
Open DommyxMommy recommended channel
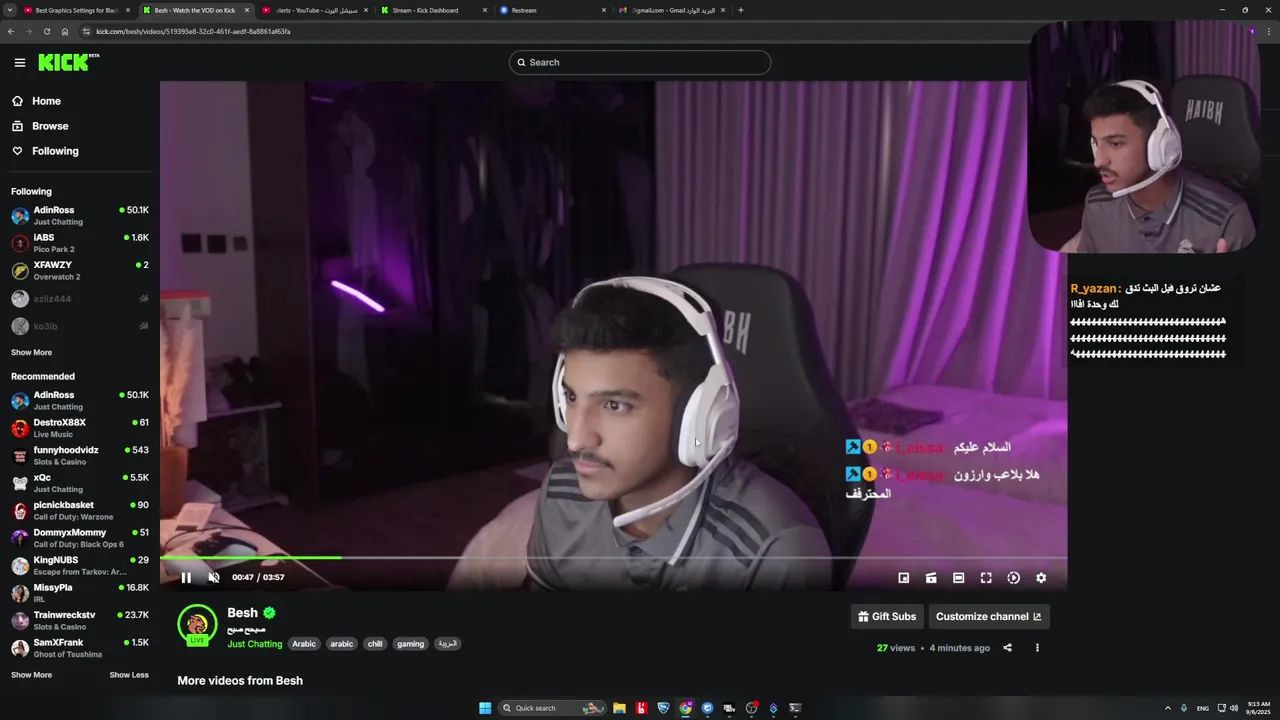(80, 538)
